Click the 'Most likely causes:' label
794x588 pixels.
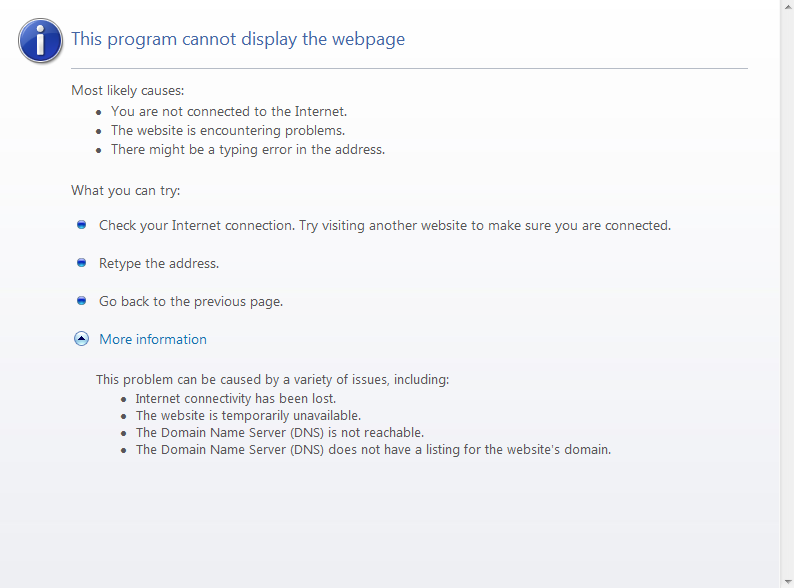(x=127, y=90)
